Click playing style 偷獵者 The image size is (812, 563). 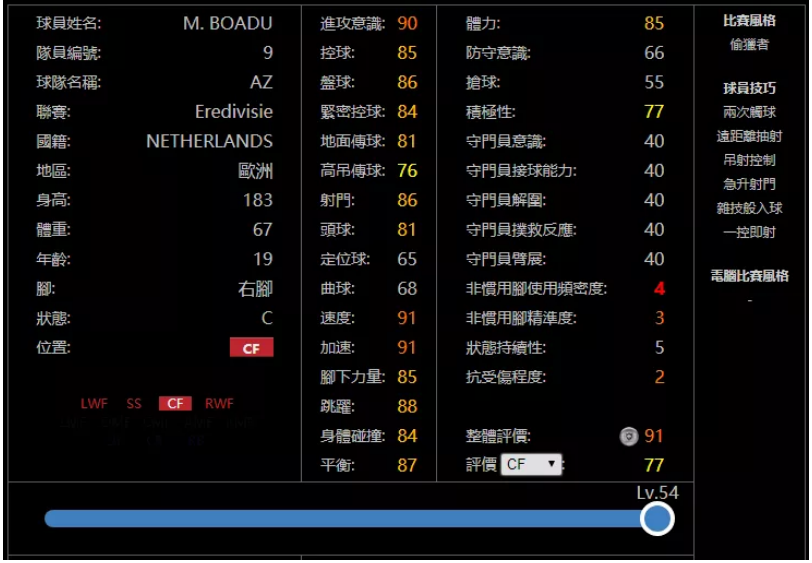[749, 45]
